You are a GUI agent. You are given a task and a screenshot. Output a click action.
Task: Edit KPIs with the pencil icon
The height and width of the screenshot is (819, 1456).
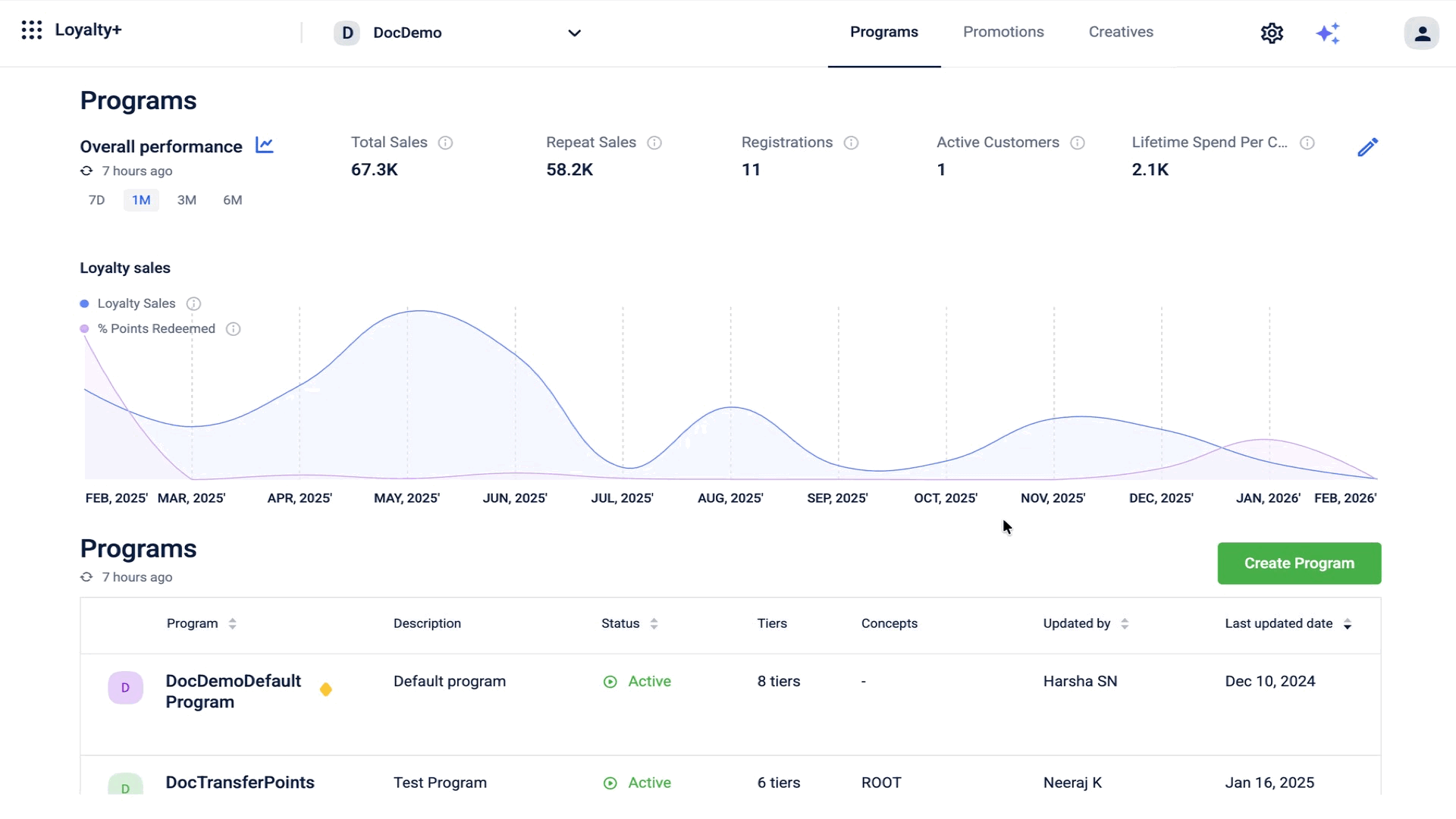click(1367, 147)
